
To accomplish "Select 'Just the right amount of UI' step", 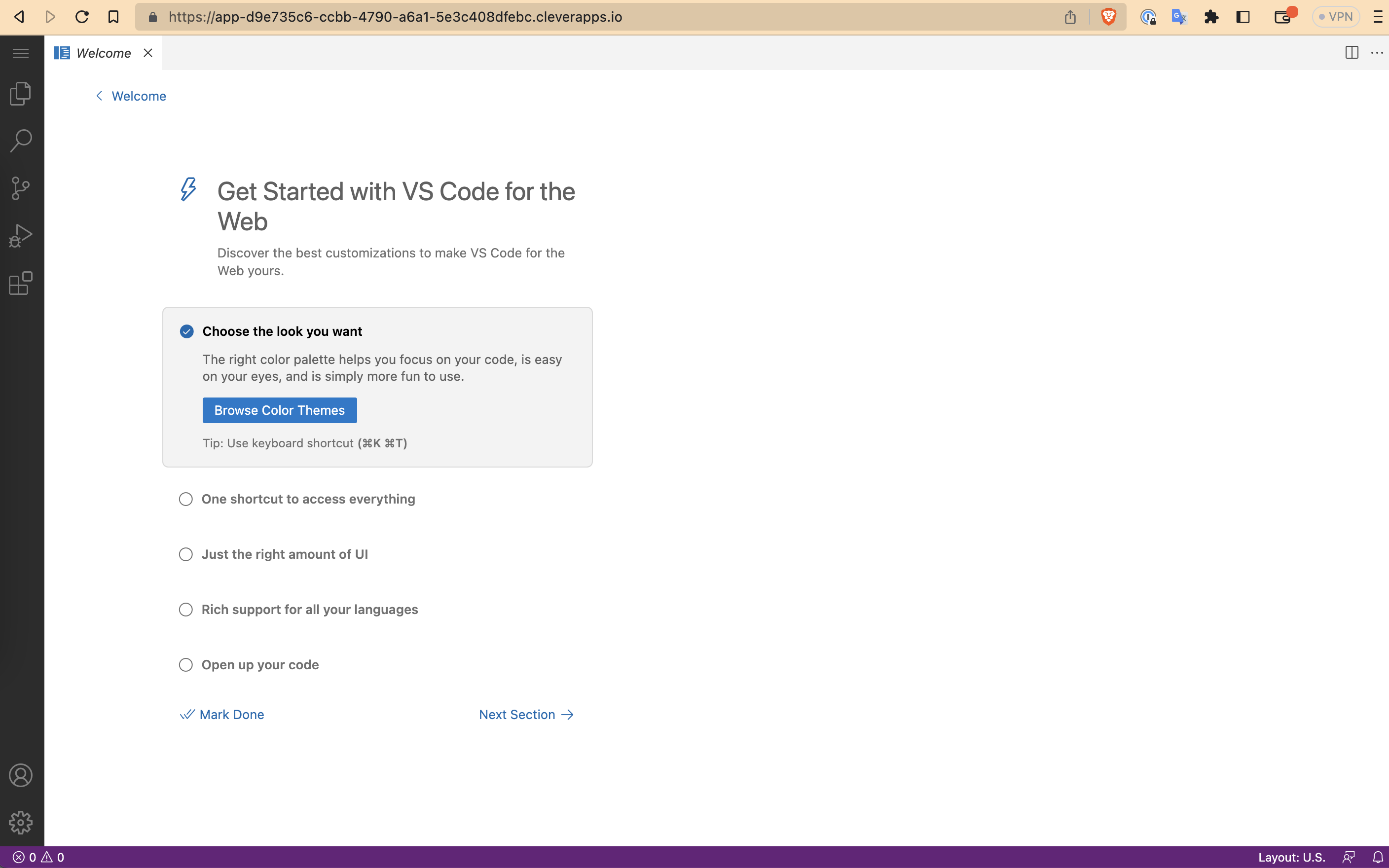I will (x=285, y=554).
